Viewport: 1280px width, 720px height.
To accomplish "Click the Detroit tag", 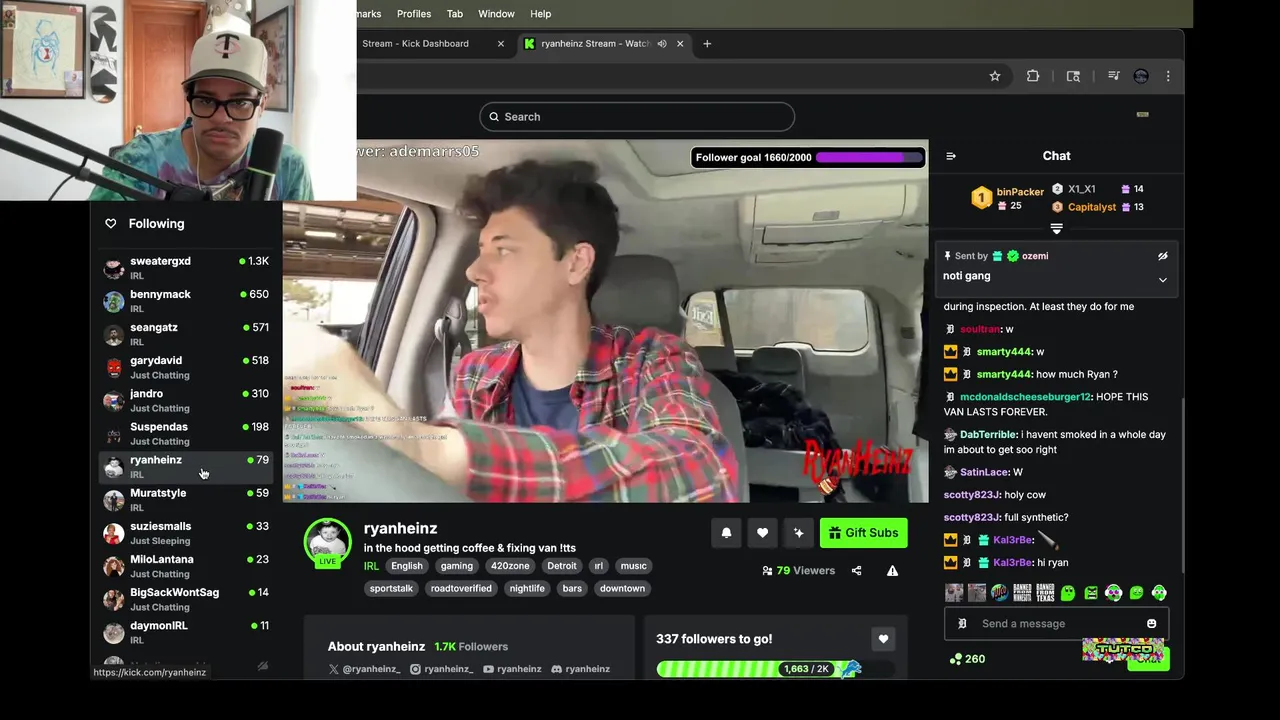I will [x=561, y=566].
